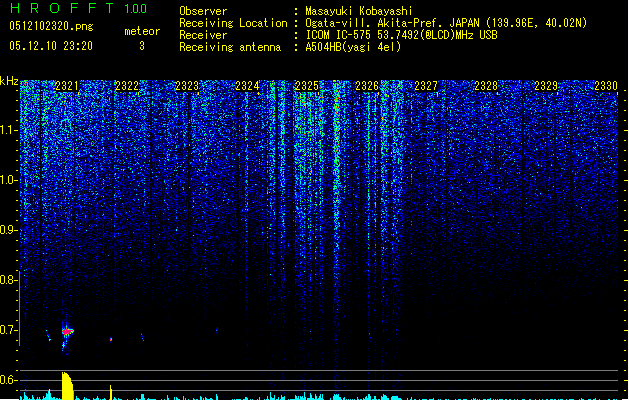
Task: Click the 1.0 kHz axis label
Action: pyautogui.click(x=8, y=180)
